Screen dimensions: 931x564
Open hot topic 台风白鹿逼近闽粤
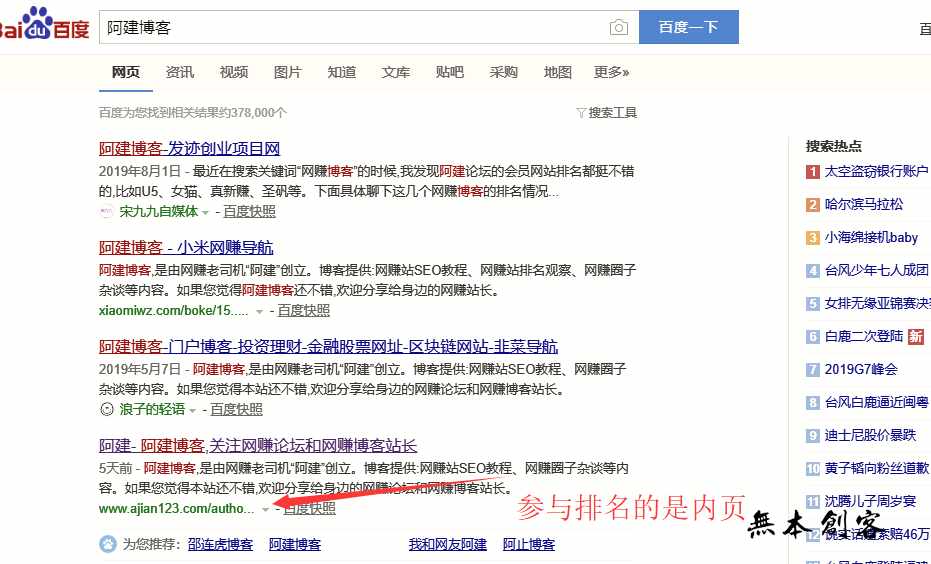(877, 403)
